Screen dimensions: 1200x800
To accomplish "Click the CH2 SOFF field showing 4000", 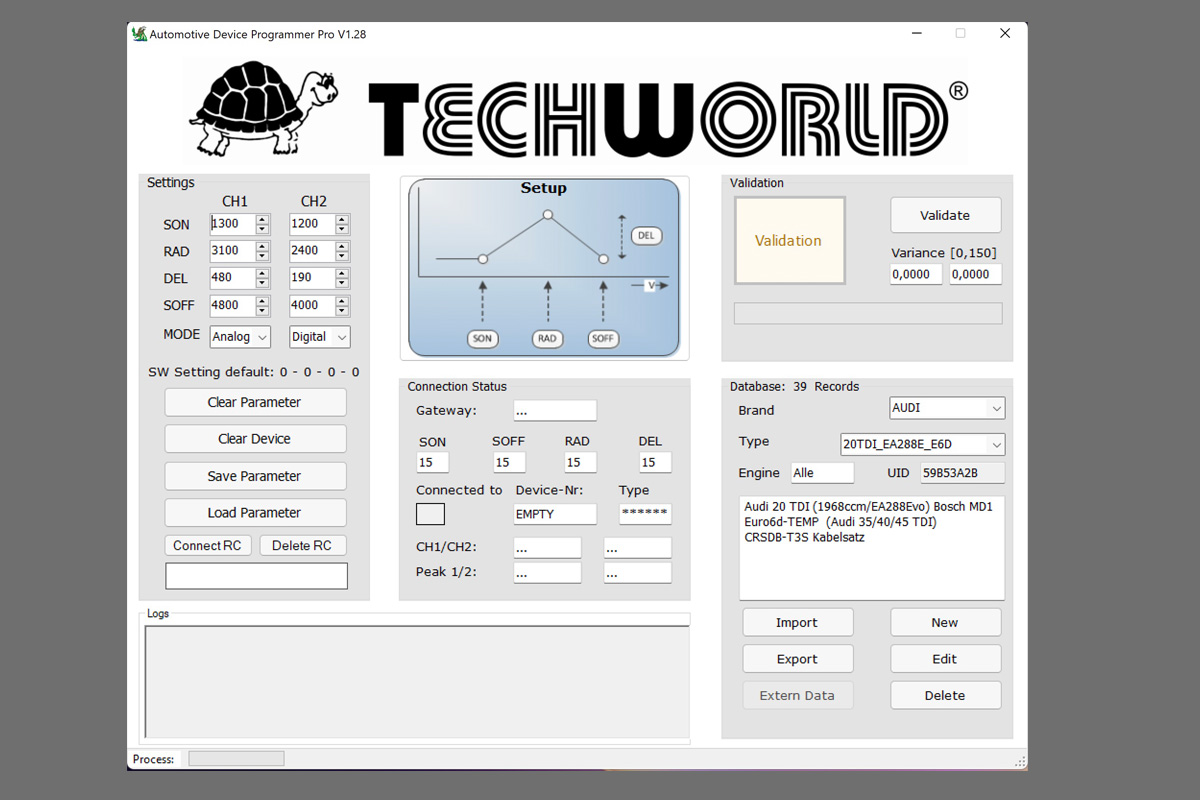I will pyautogui.click(x=313, y=305).
